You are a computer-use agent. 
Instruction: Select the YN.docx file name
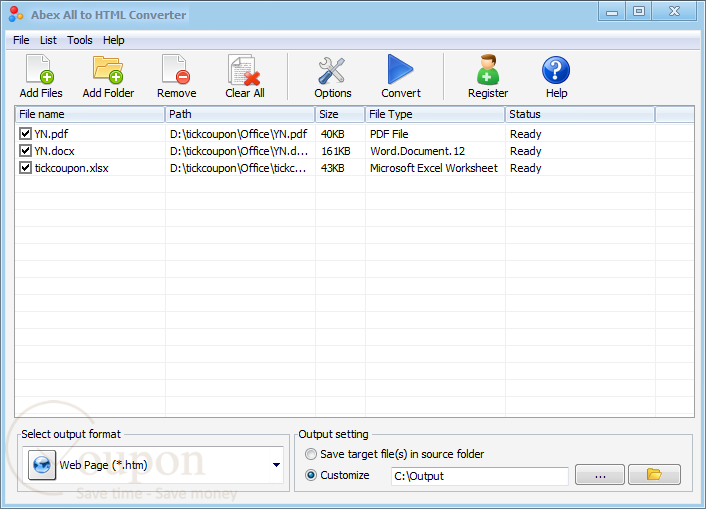pyautogui.click(x=54, y=151)
